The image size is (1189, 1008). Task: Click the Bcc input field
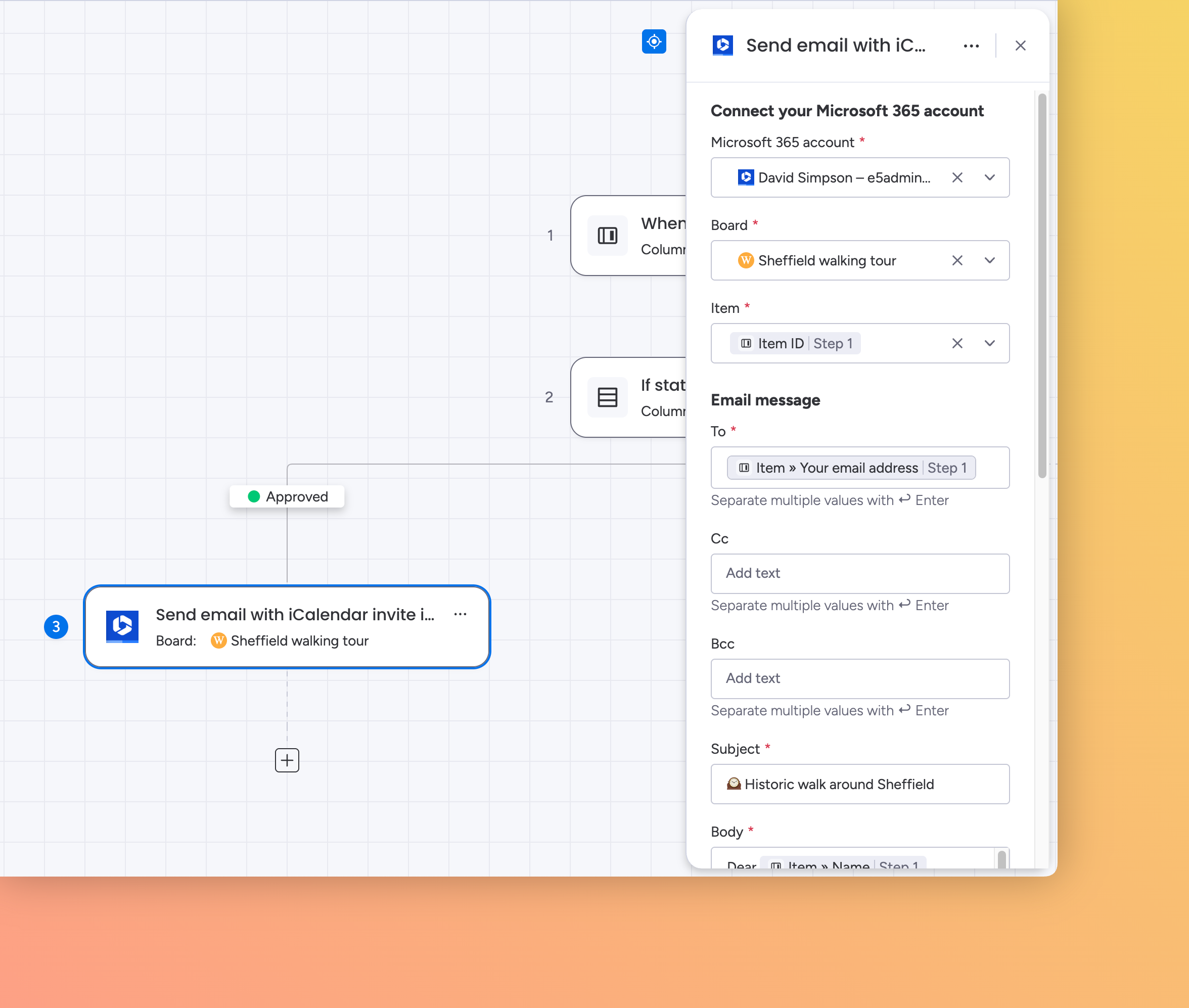pos(859,678)
